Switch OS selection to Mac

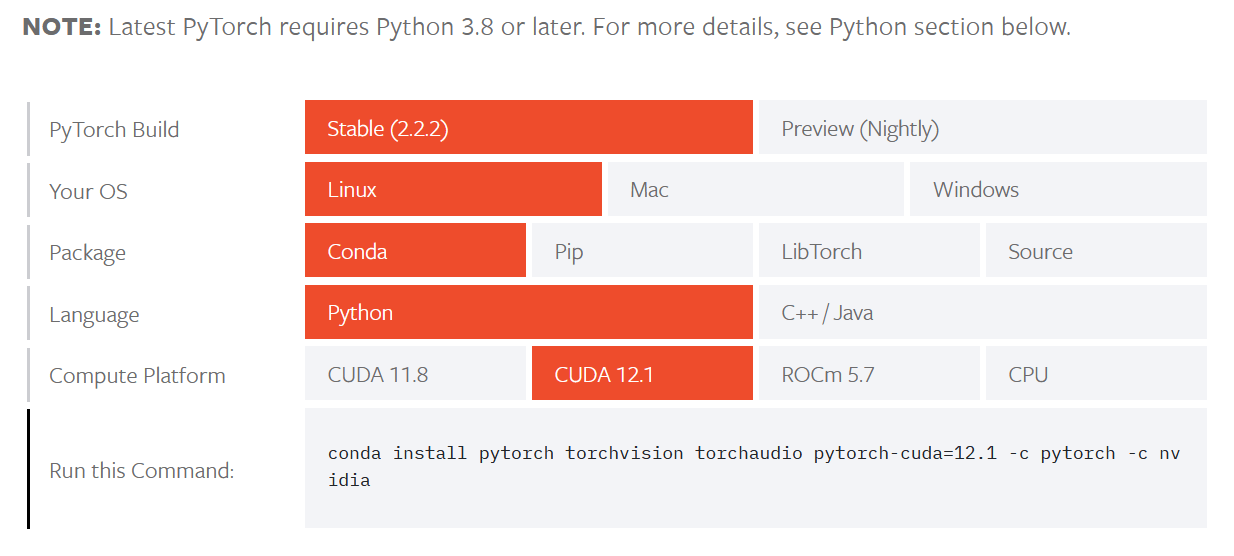(755, 190)
